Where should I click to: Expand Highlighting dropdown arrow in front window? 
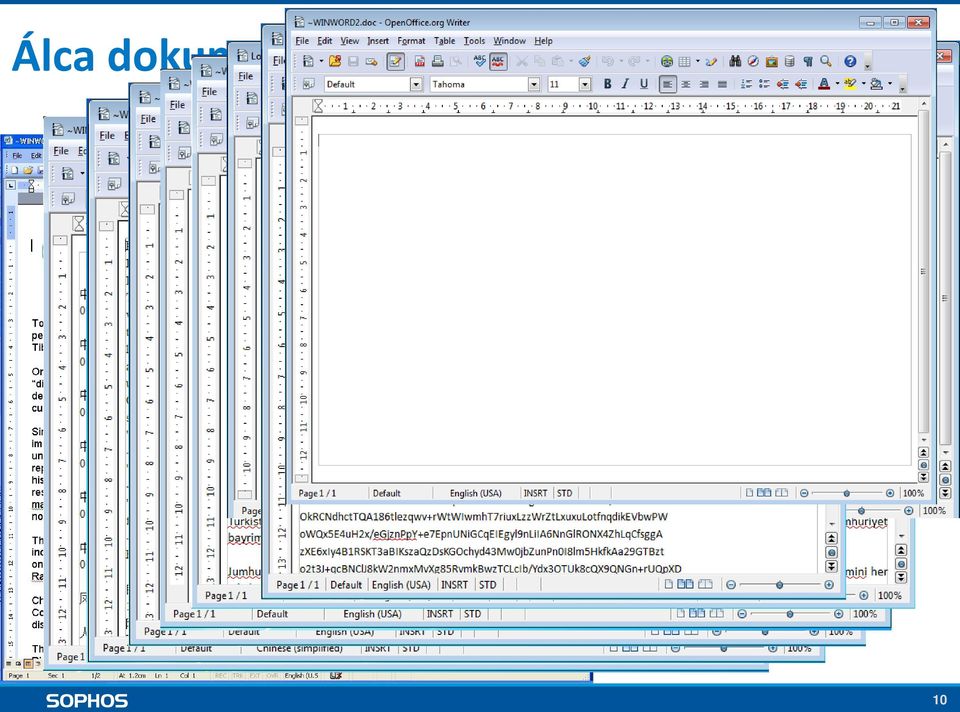(863, 84)
